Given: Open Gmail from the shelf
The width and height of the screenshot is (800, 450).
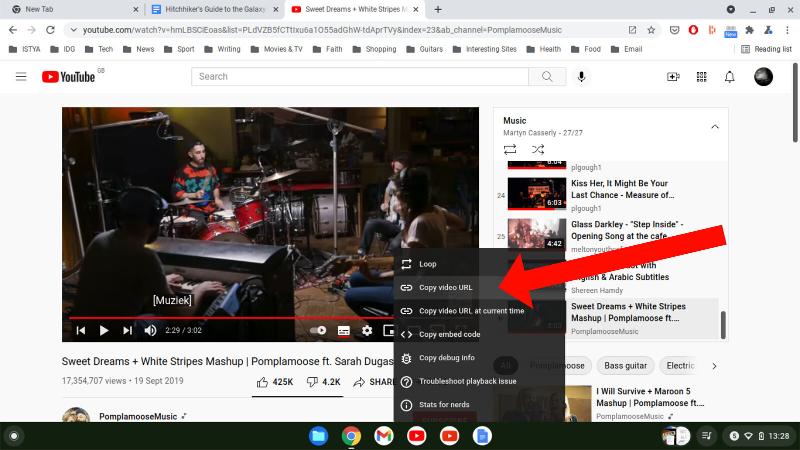Looking at the screenshot, I should (x=384, y=436).
